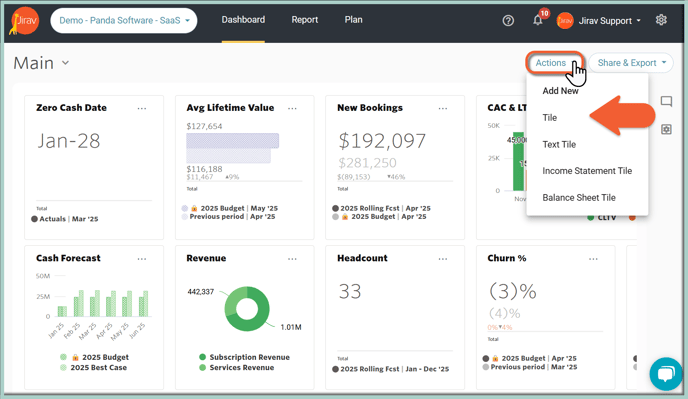
Task: Switch to the Plan tab
Action: click(353, 20)
